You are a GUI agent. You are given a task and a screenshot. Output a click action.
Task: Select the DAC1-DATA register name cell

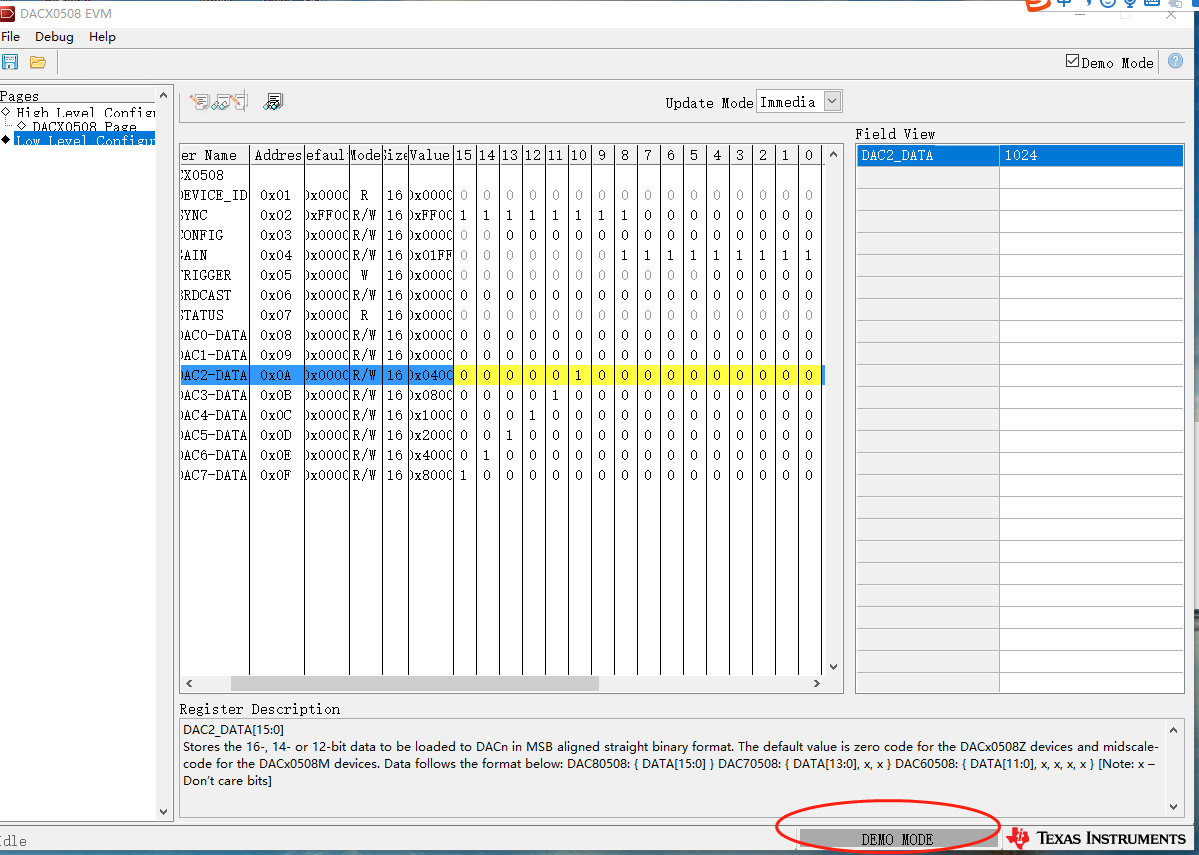tap(215, 355)
